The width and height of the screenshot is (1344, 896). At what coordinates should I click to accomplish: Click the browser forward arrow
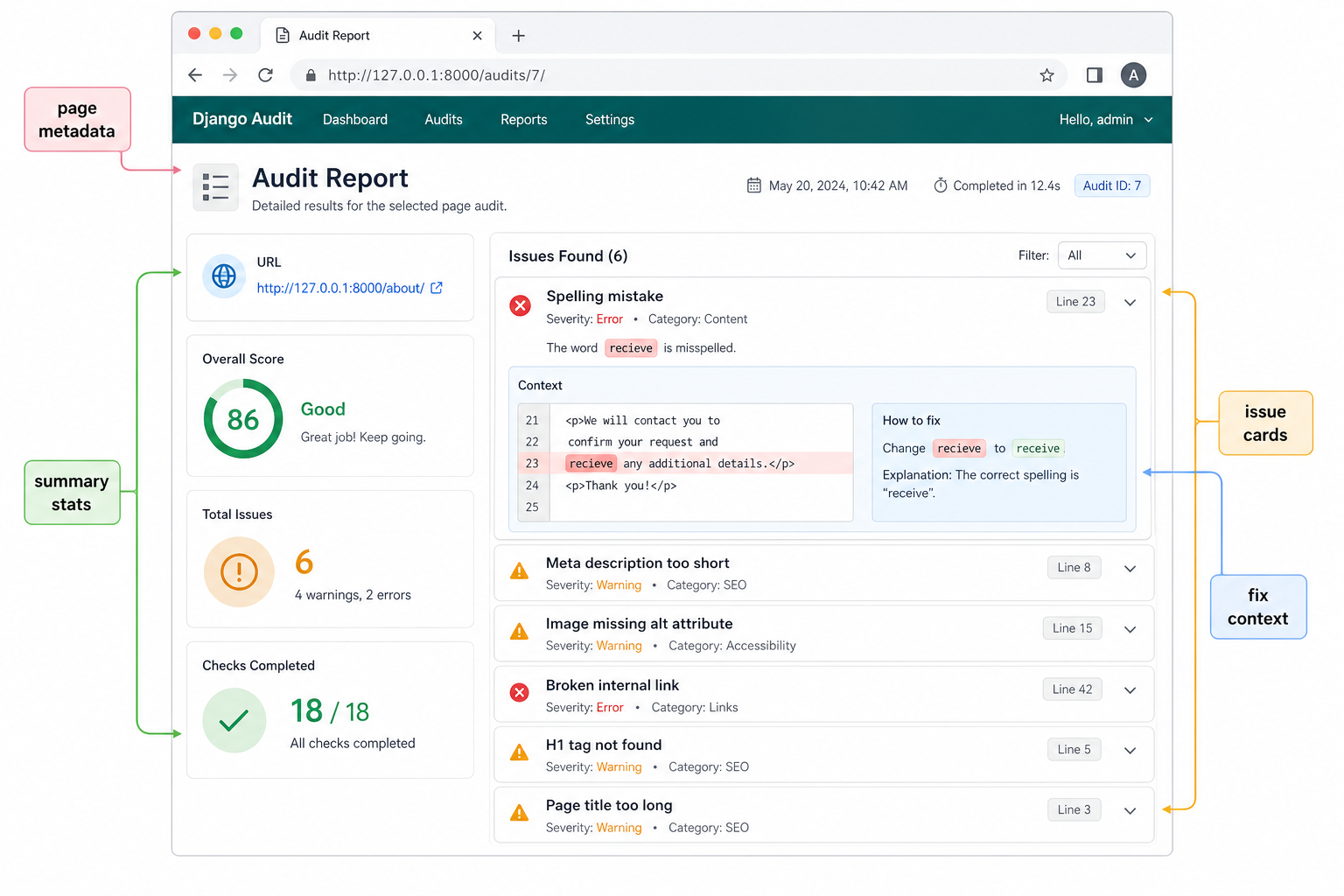[x=230, y=75]
